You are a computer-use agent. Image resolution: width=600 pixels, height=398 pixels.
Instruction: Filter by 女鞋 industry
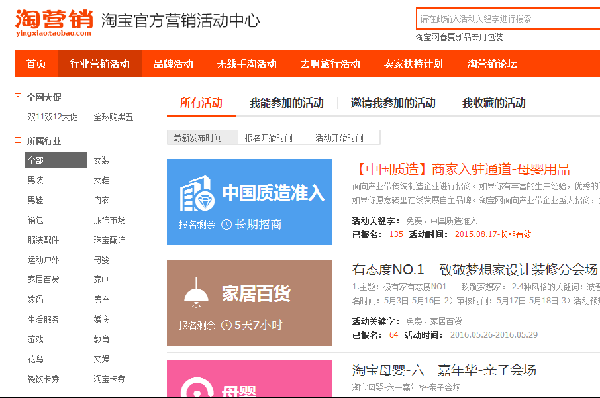click(101, 180)
